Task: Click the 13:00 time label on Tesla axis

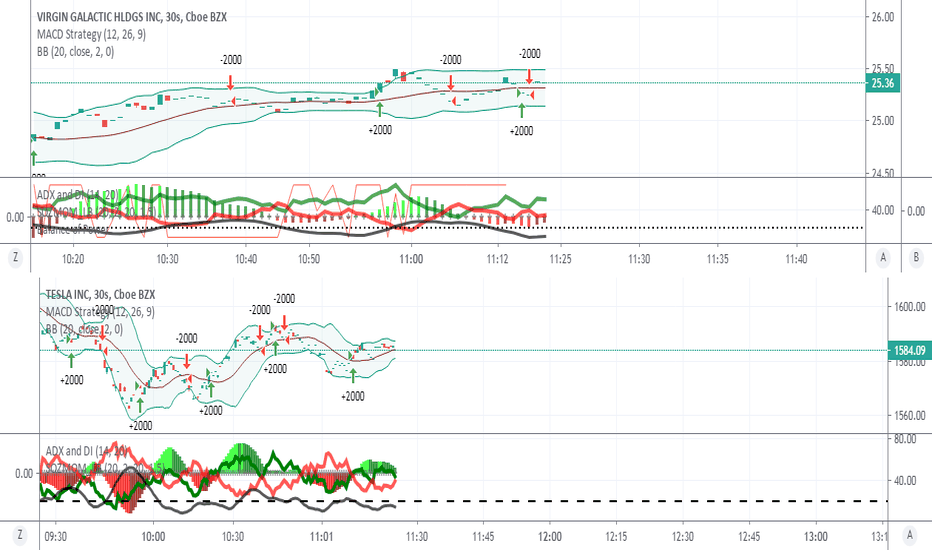Action: pos(816,536)
